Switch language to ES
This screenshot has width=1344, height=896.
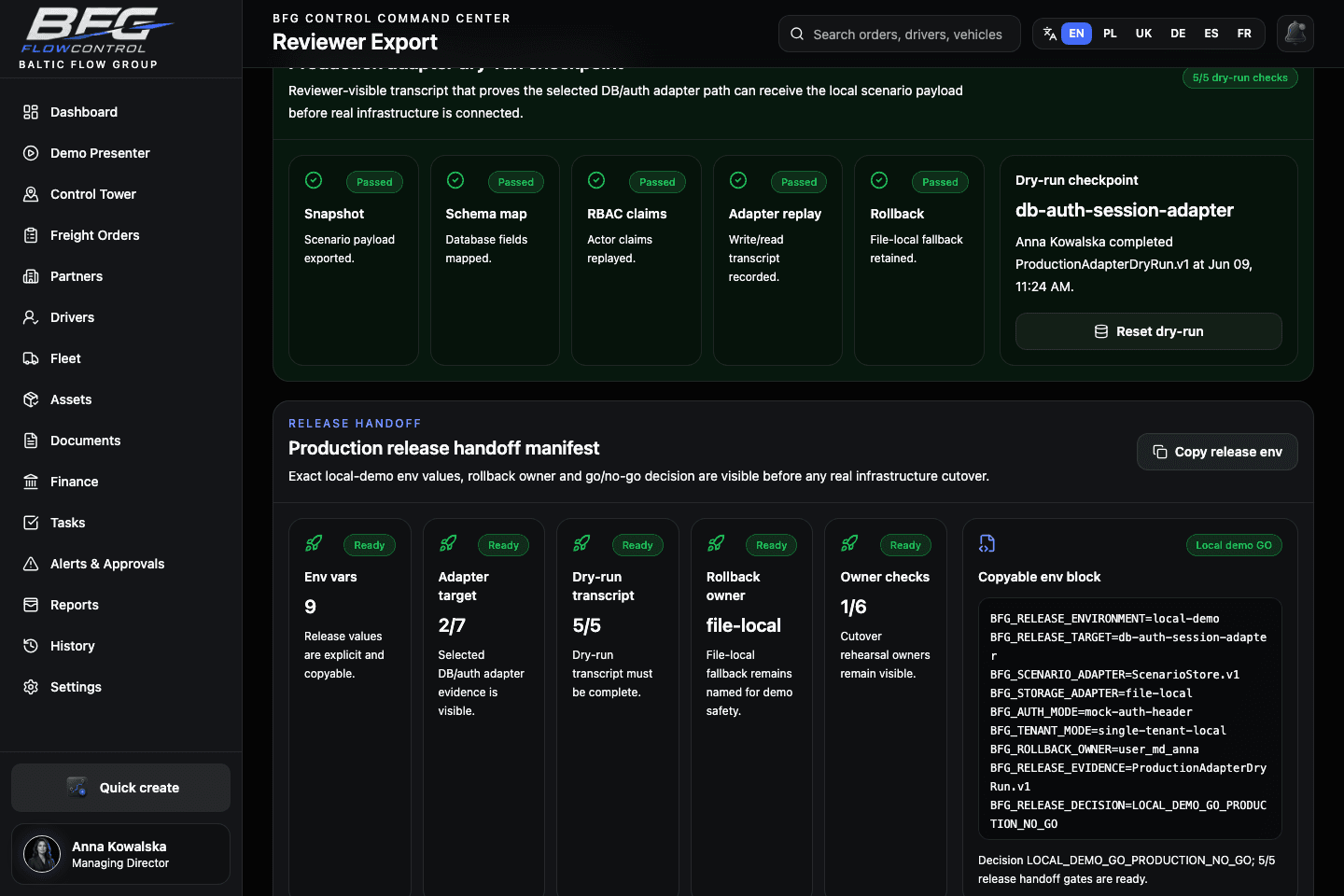pos(1211,34)
